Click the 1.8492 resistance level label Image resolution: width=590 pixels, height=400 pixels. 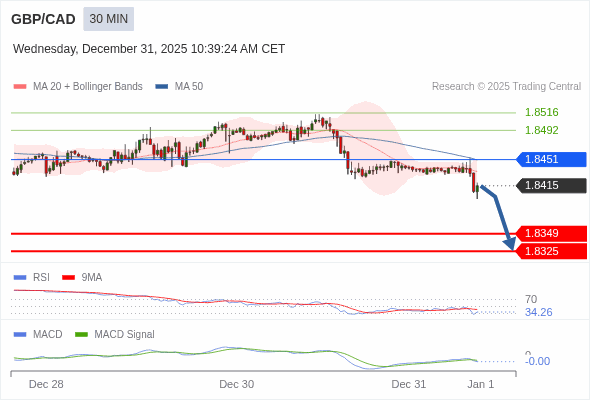541,130
